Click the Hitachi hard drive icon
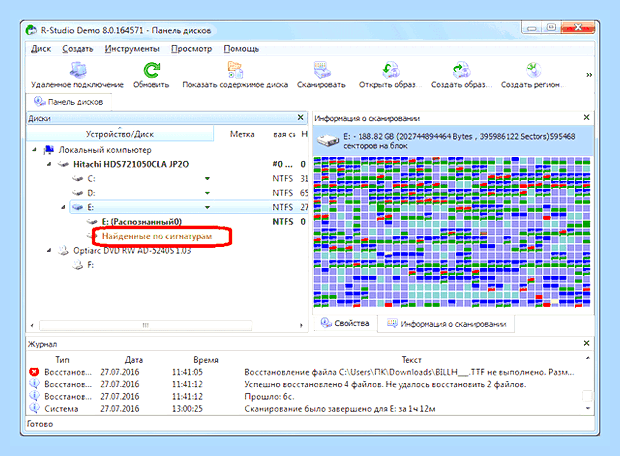Image resolution: width=620 pixels, height=456 pixels. pos(63,164)
